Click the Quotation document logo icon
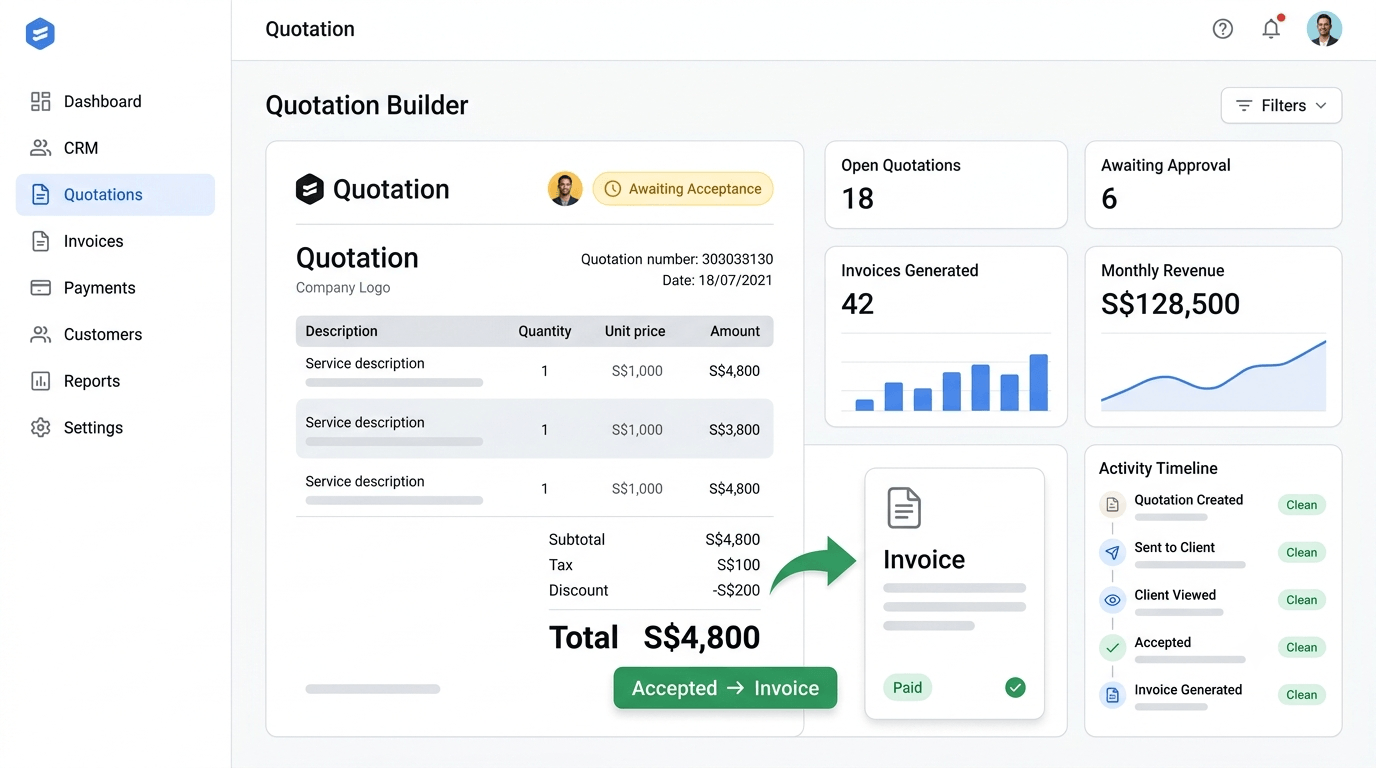This screenshot has height=768, width=1376. 310,189
